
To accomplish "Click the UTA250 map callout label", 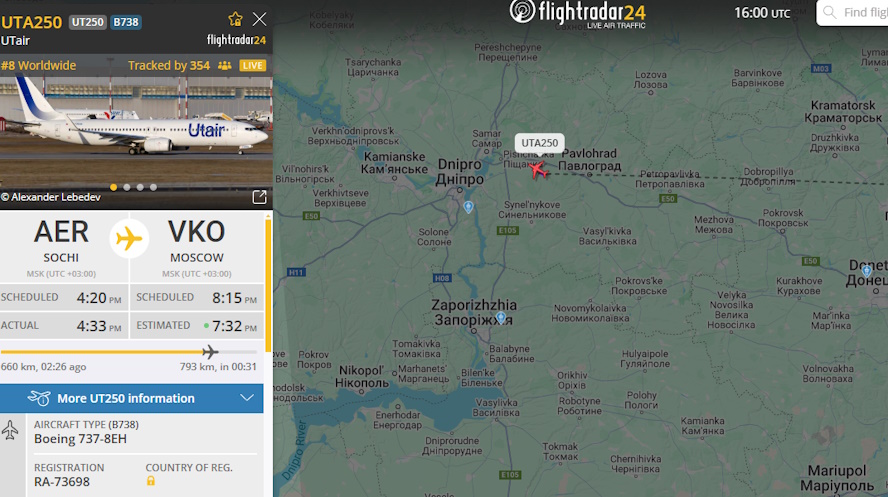I will [x=540, y=143].
